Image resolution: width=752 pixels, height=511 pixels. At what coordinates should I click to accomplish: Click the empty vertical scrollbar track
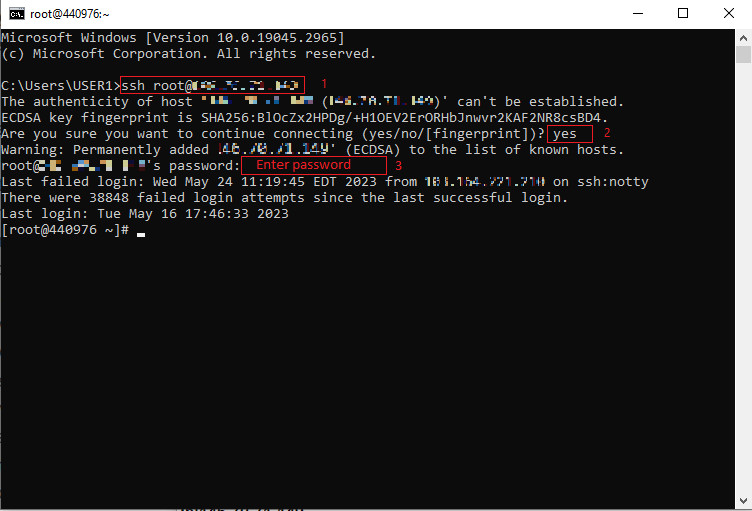743,278
